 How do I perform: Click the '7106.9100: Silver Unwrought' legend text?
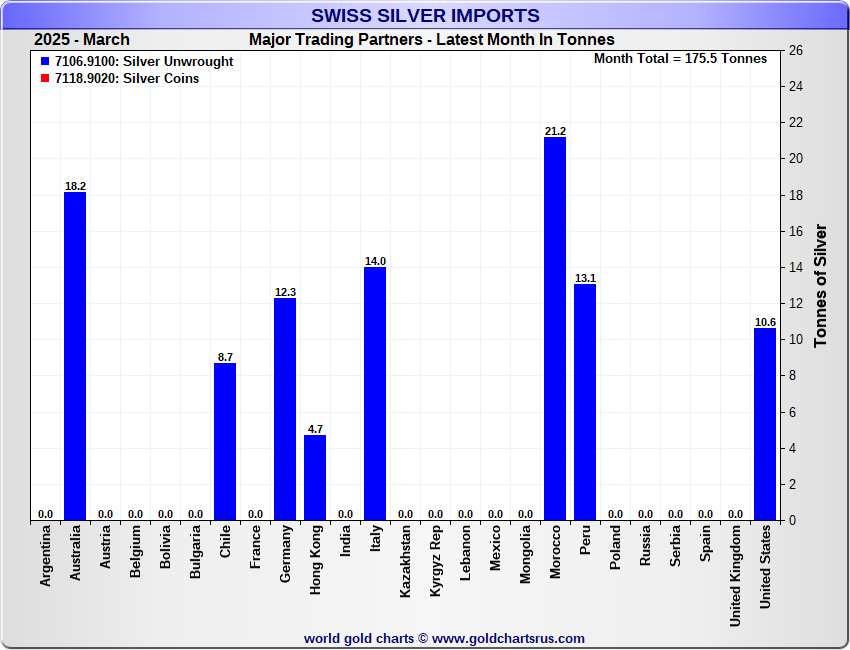144,61
